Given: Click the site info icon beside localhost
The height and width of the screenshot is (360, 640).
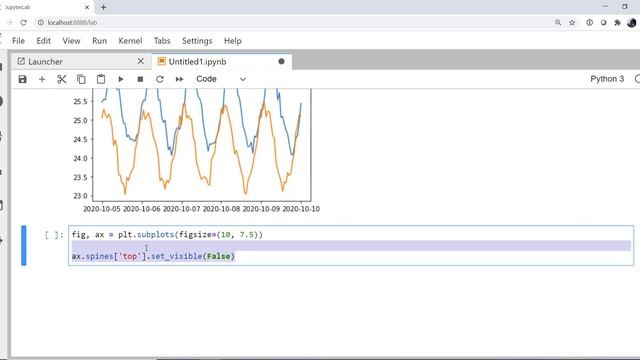Looking at the screenshot, I should tap(41, 22).
